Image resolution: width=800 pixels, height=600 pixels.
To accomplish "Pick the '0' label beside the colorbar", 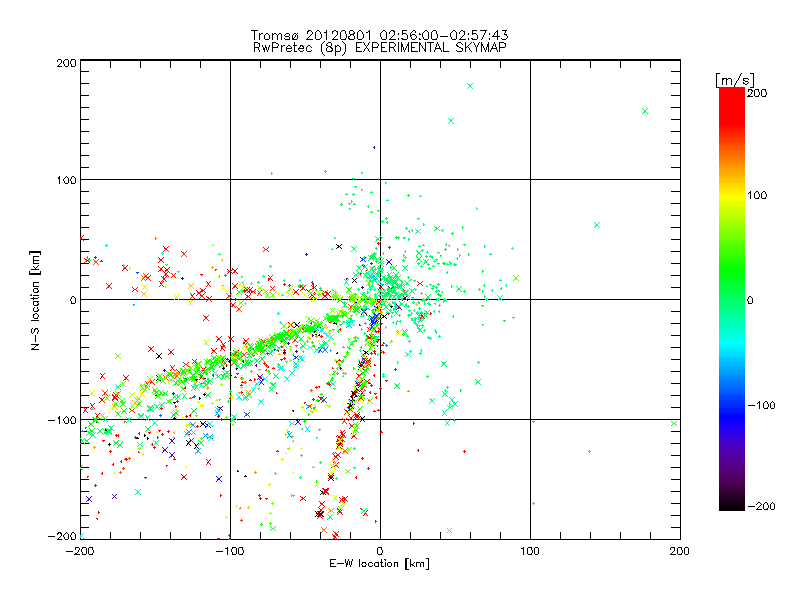I will click(x=750, y=300).
